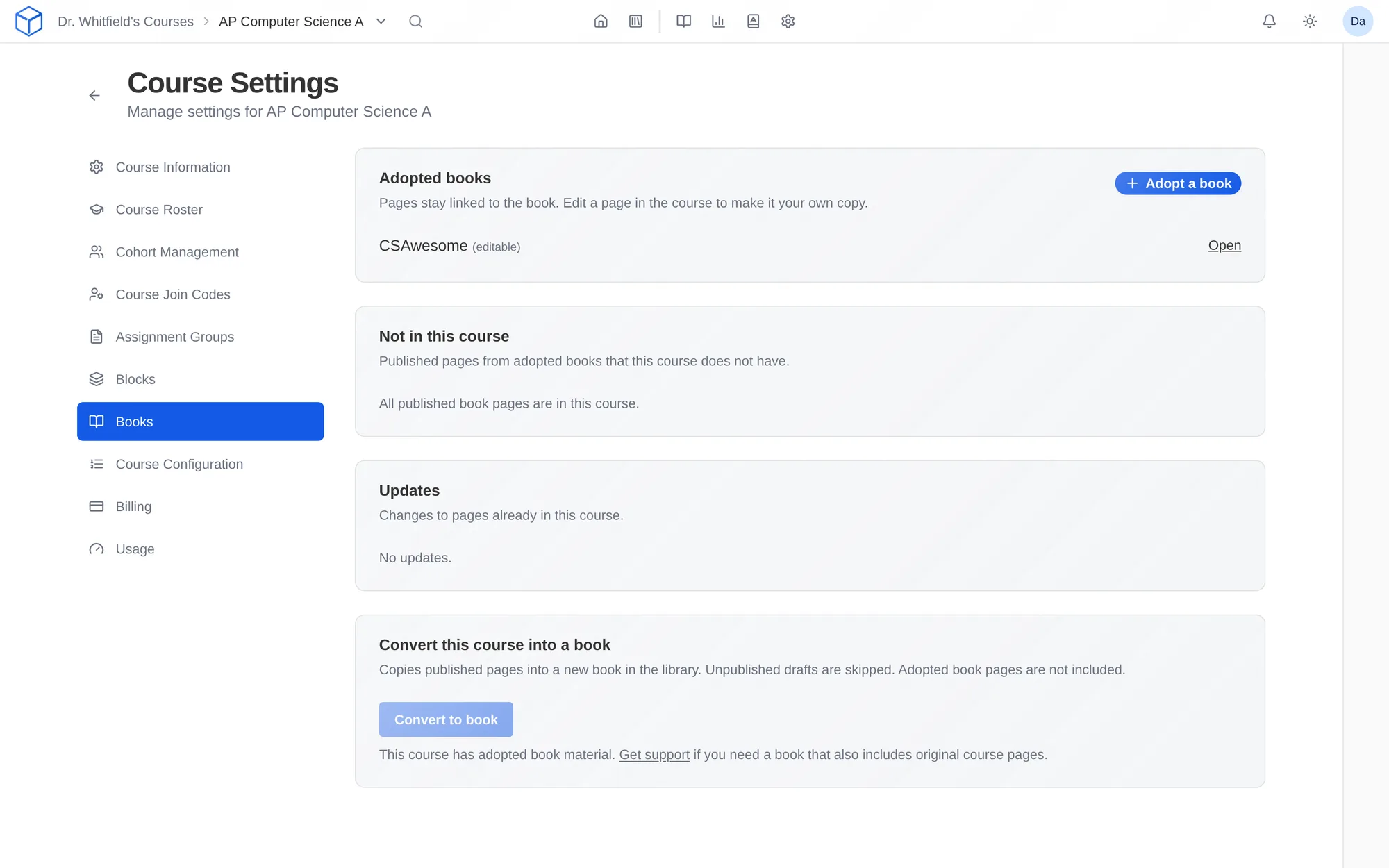Image resolution: width=1389 pixels, height=868 pixels.
Task: Open the gradebook A icon in top nav
Action: [753, 22]
